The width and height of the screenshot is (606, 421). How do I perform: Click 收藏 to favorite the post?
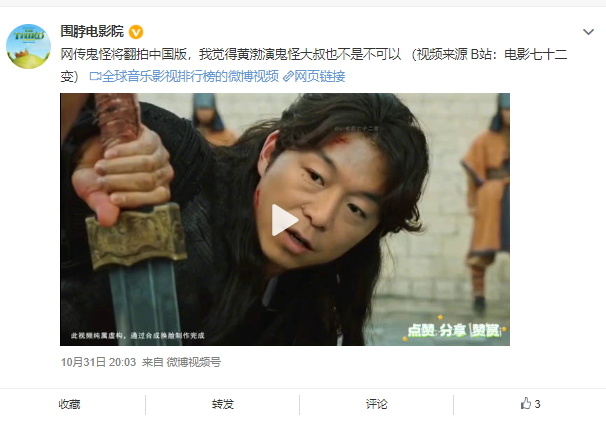70,404
